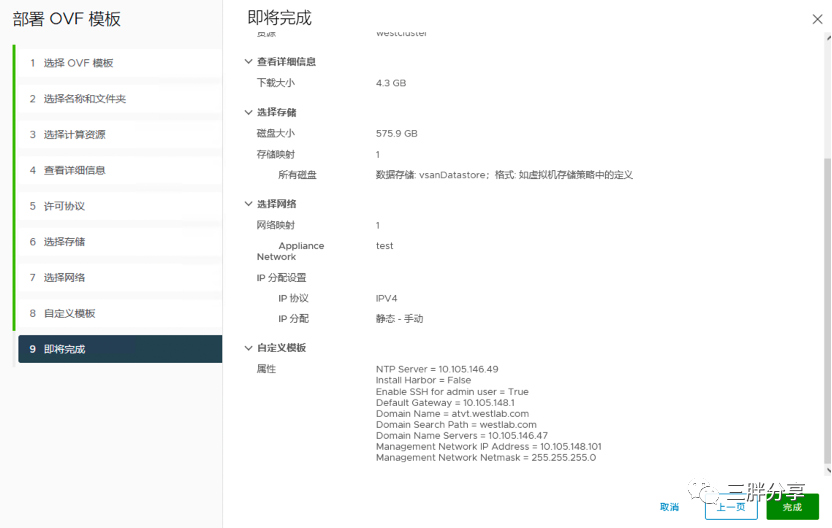Image resolution: width=832 pixels, height=528 pixels.
Task: Click the vertical scrollbar thumb
Action: click(828, 310)
